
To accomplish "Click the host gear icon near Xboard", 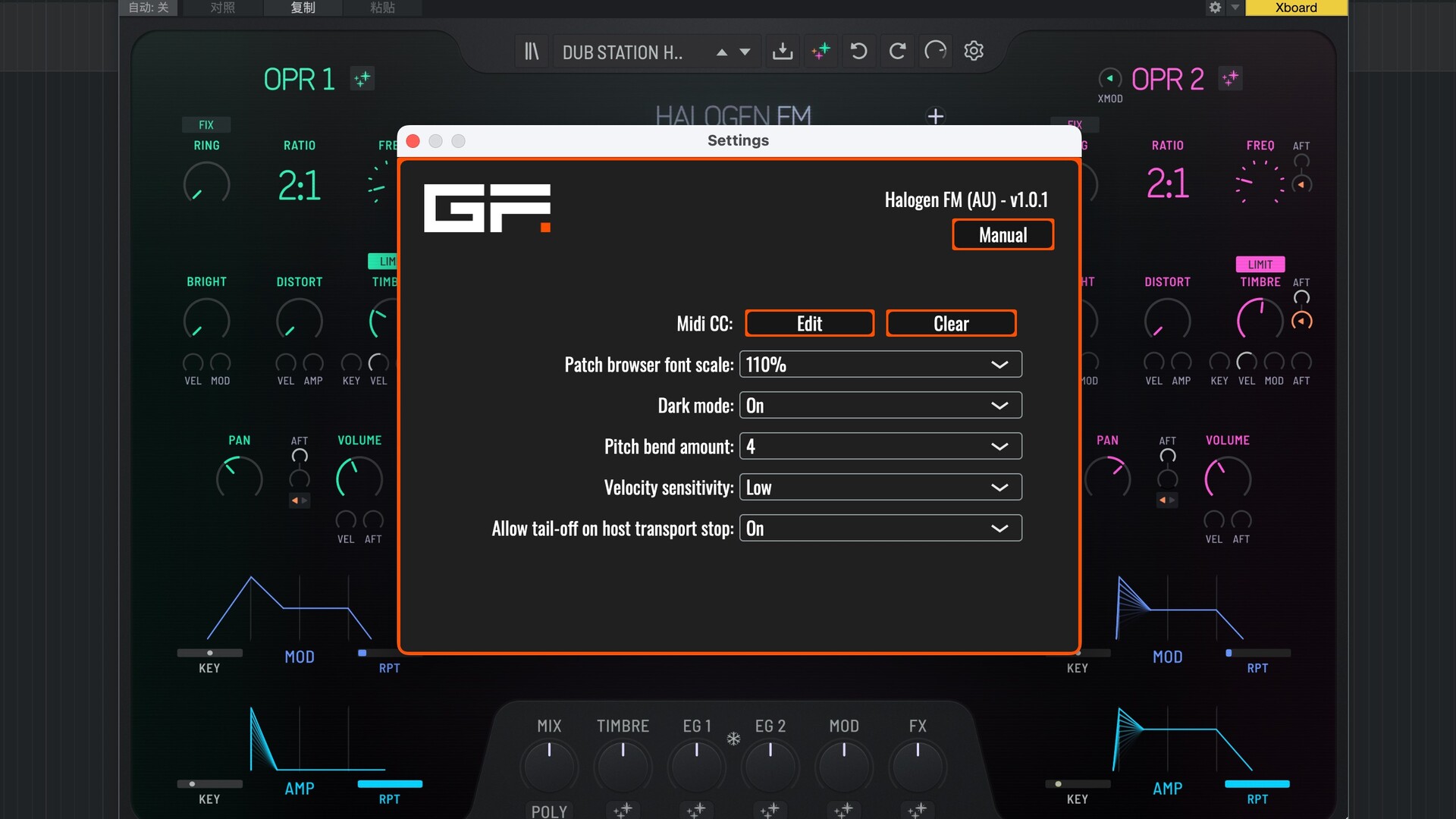I will (1216, 8).
